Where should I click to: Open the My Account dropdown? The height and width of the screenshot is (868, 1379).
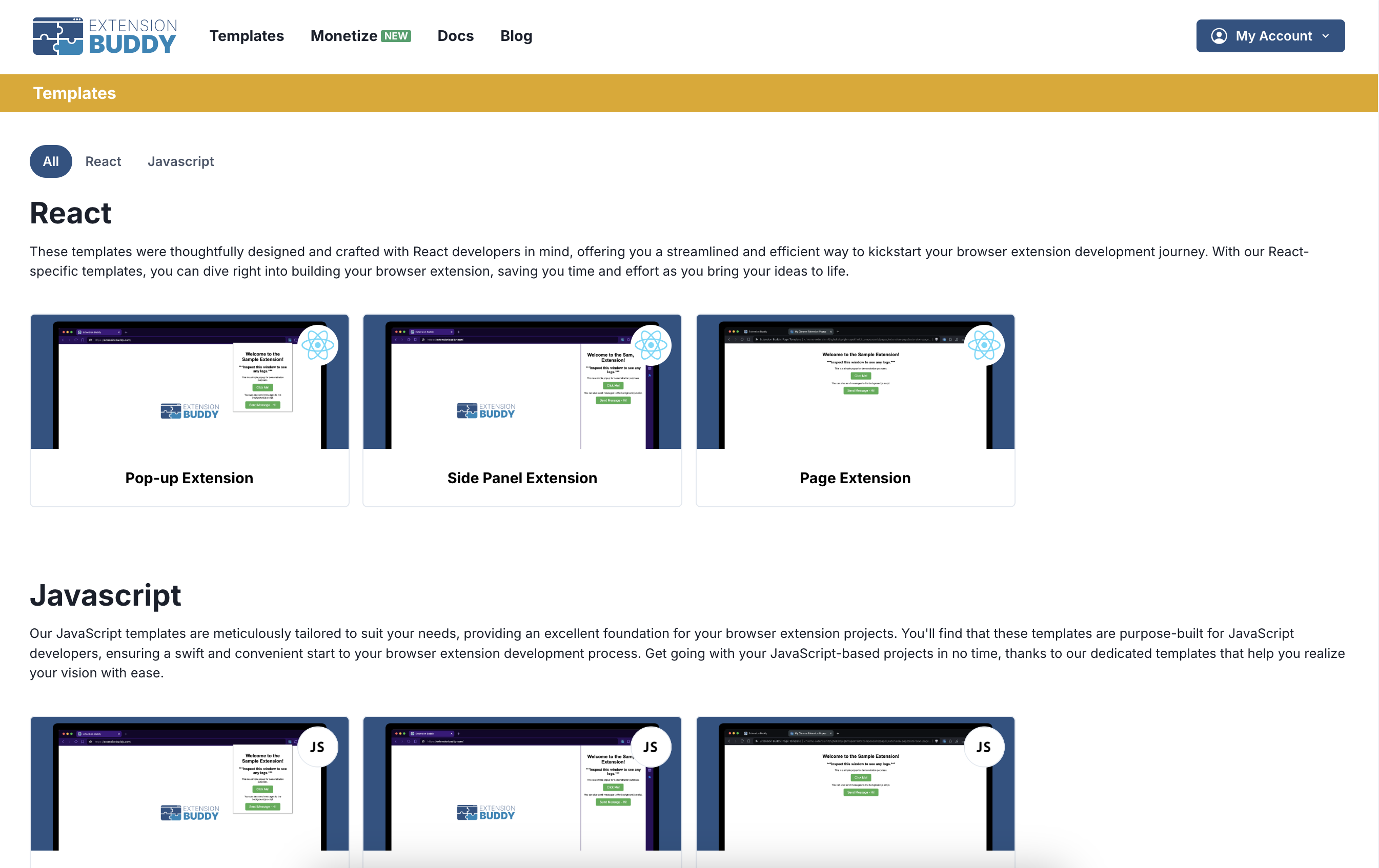pos(1270,36)
